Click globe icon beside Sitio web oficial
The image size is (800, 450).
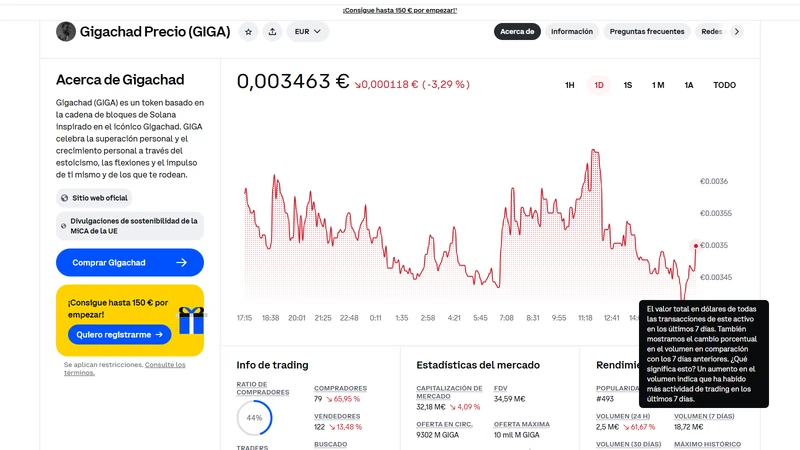click(64, 198)
